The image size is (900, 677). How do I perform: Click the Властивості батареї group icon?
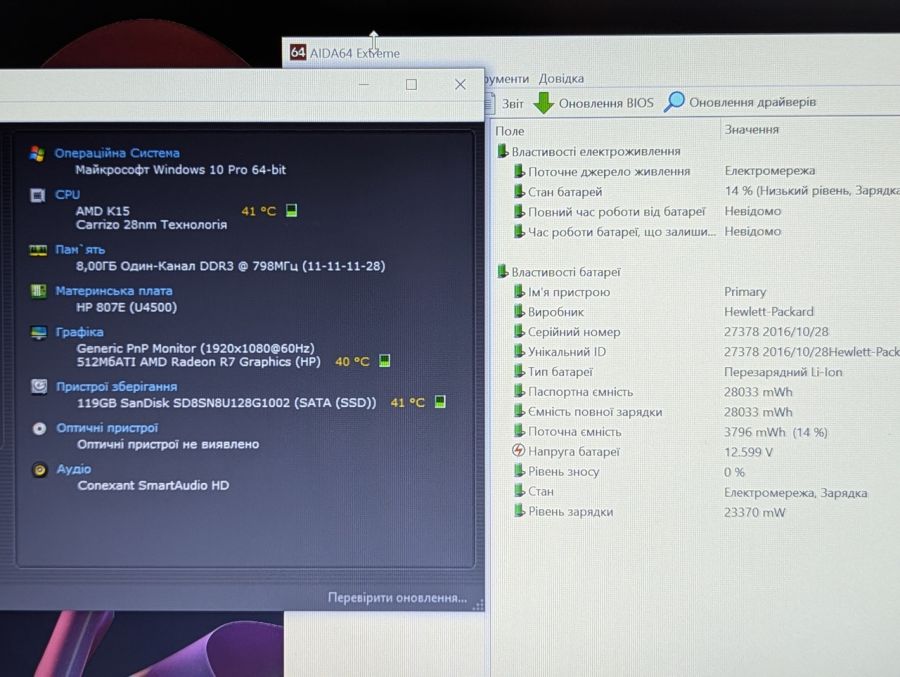pyautogui.click(x=502, y=271)
